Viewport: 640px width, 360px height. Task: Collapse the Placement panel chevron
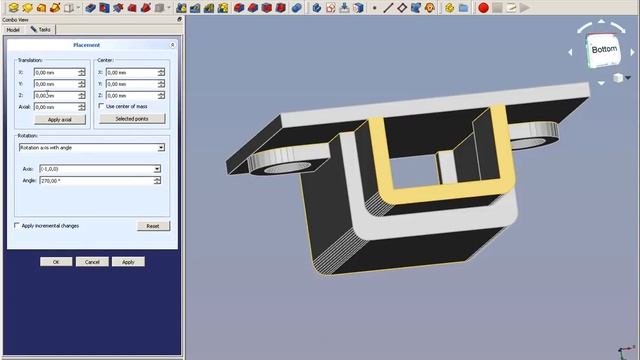tap(172, 45)
